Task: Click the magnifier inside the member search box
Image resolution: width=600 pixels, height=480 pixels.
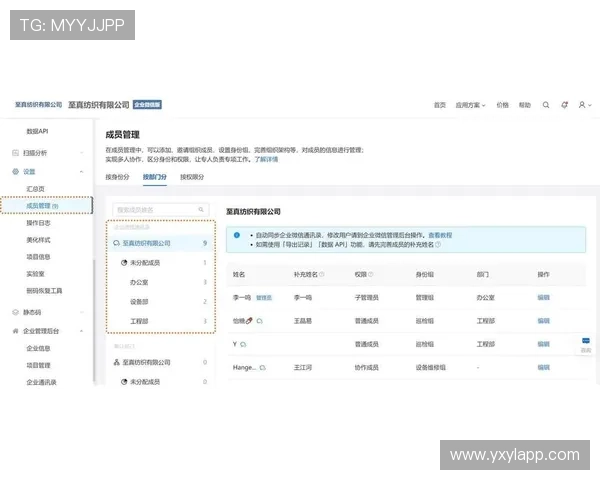Action: click(x=201, y=209)
